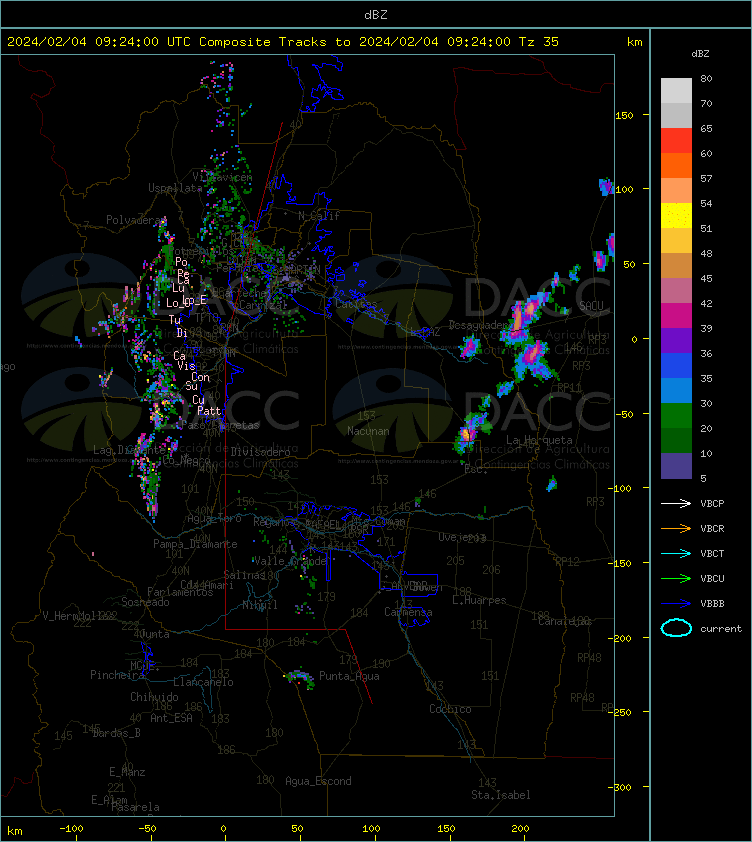The width and height of the screenshot is (752, 842).
Task: Click the slate 10 dBZ swatch
Action: coord(676,466)
